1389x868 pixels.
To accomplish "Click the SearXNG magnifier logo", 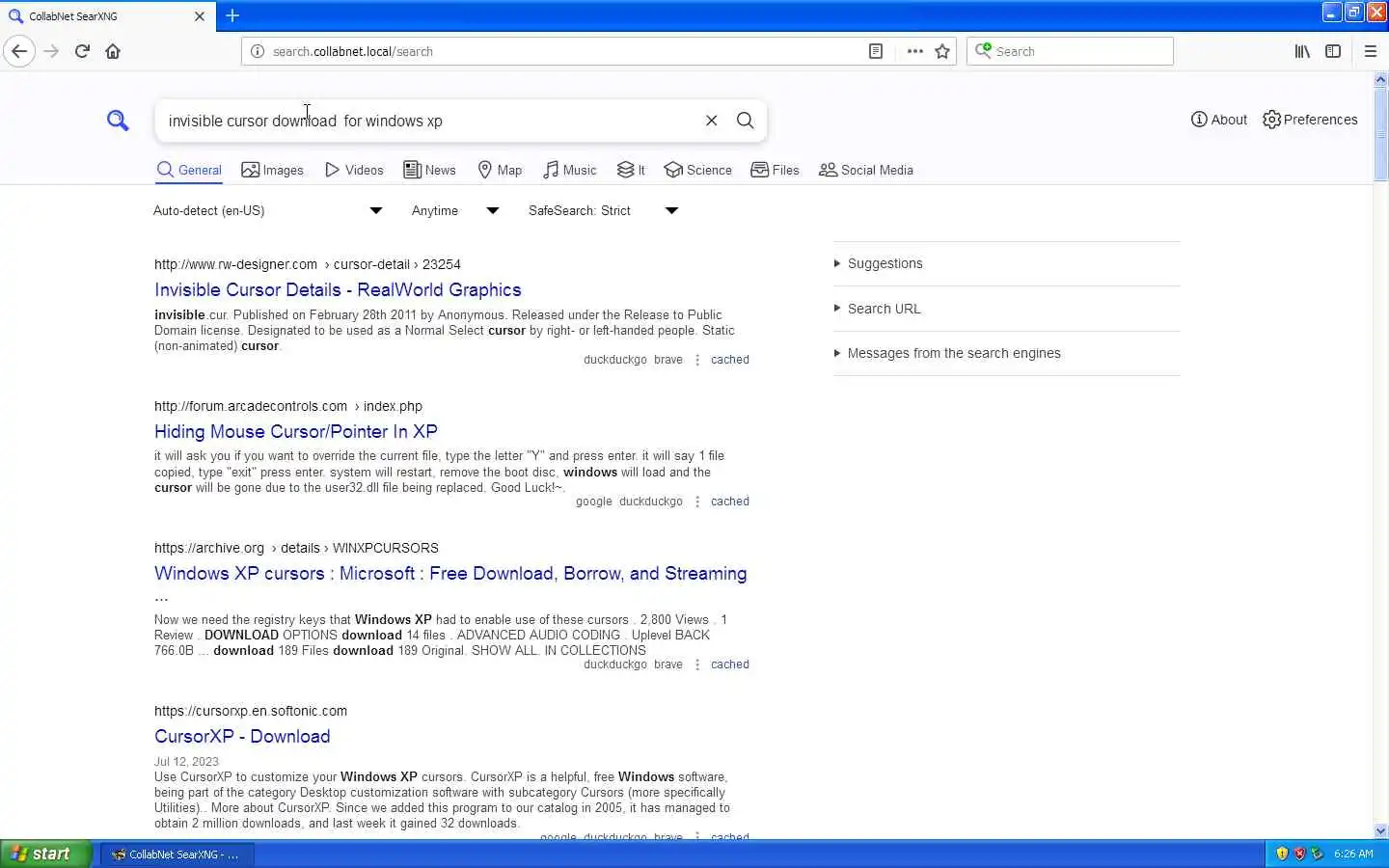I will 118,121.
